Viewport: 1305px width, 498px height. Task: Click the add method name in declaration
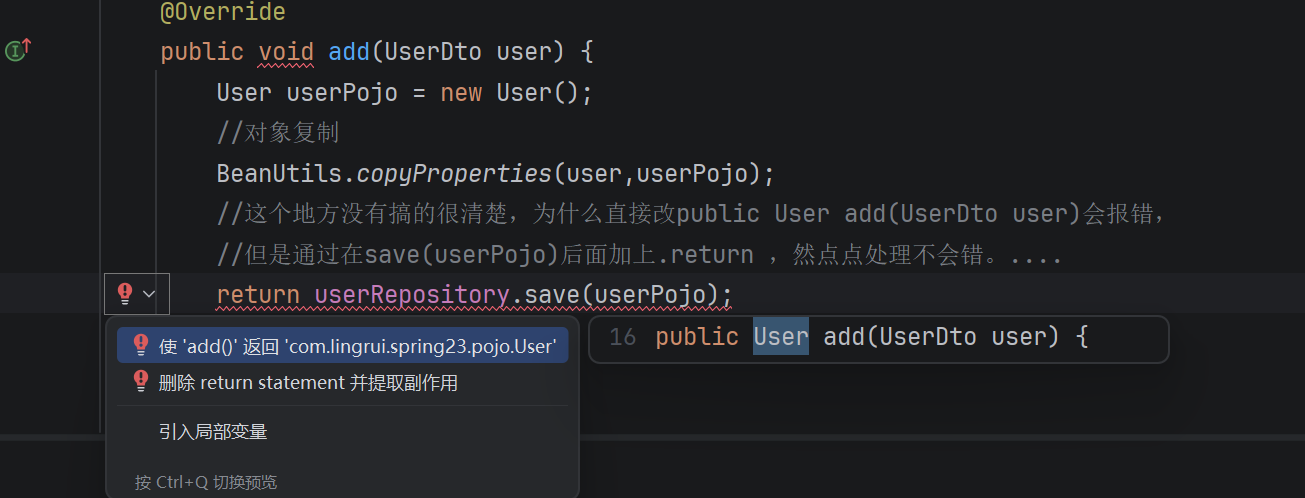click(x=349, y=51)
